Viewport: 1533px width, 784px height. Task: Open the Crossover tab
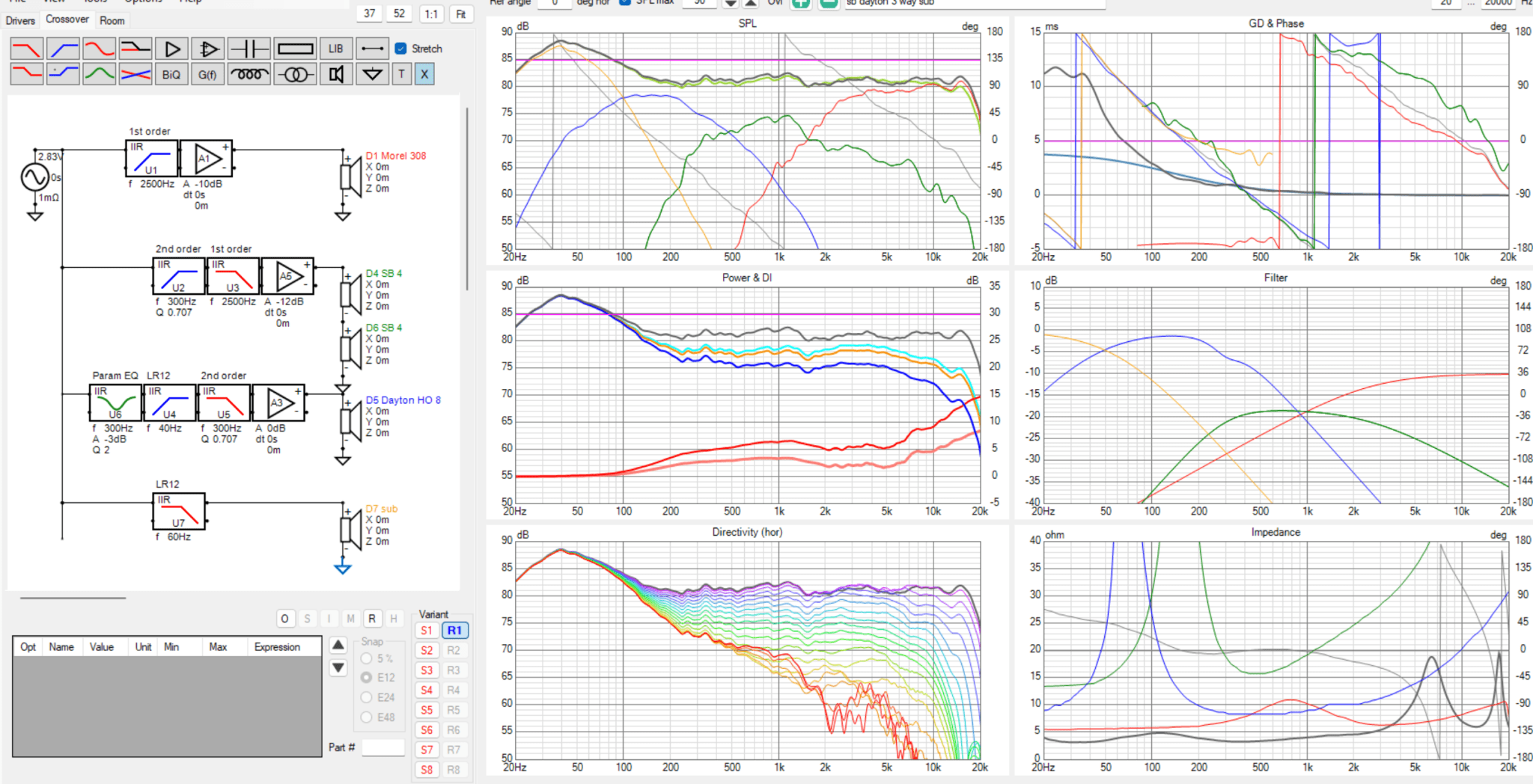coord(67,19)
